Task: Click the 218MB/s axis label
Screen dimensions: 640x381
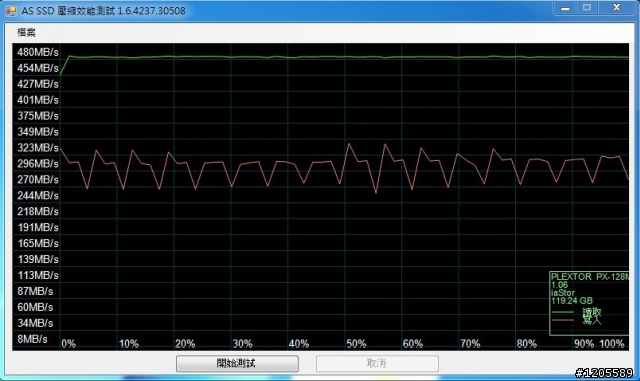Action: pos(38,212)
